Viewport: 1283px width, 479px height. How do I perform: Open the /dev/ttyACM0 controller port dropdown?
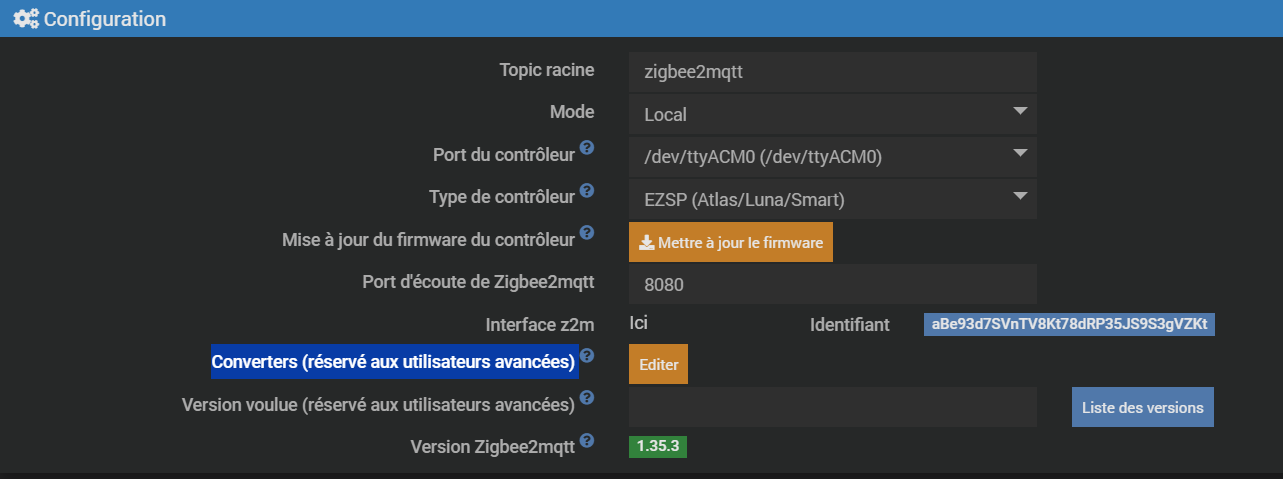pyautogui.click(x=833, y=156)
